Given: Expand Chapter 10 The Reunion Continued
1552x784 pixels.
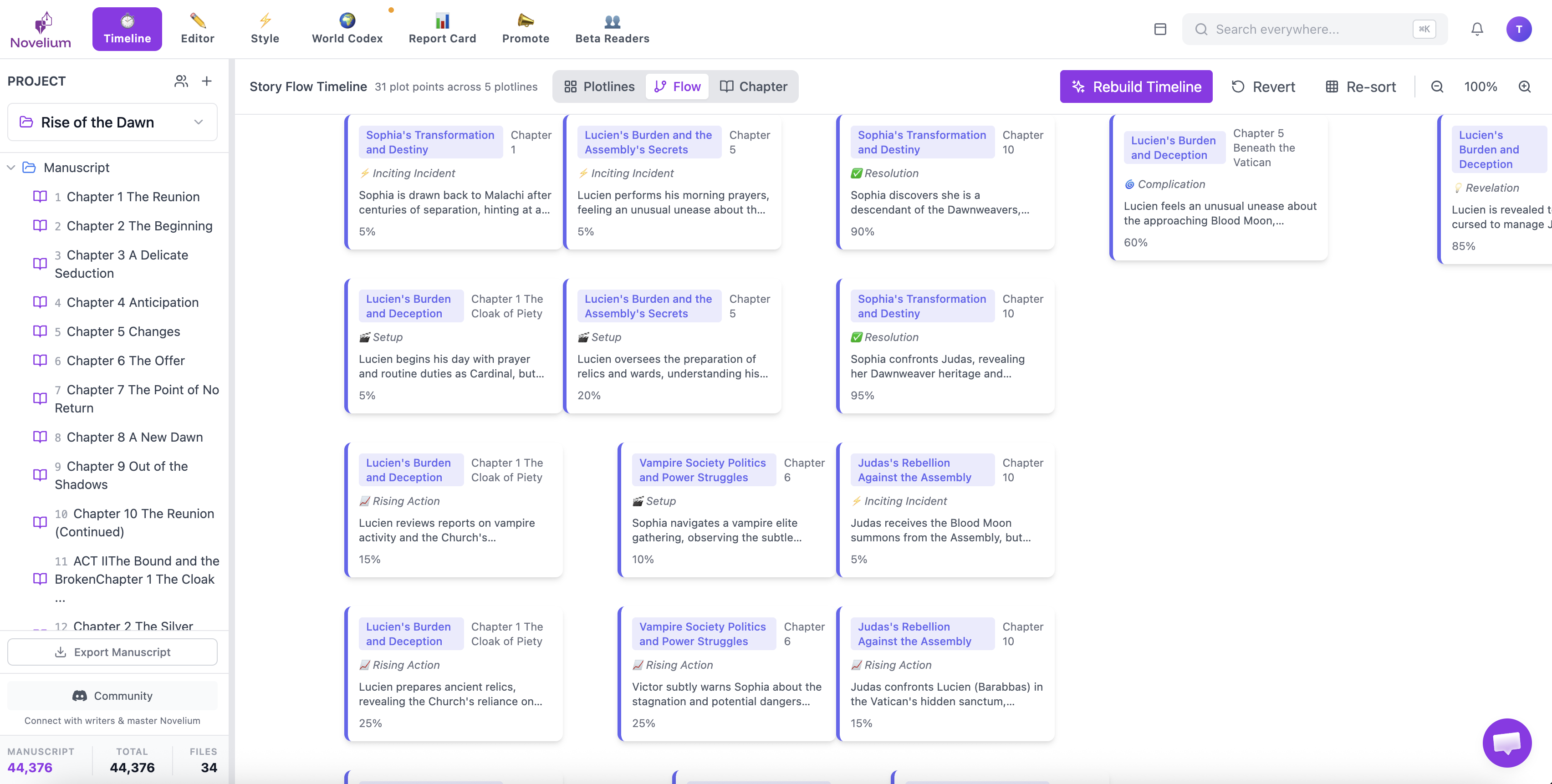Looking at the screenshot, I should tap(134, 522).
